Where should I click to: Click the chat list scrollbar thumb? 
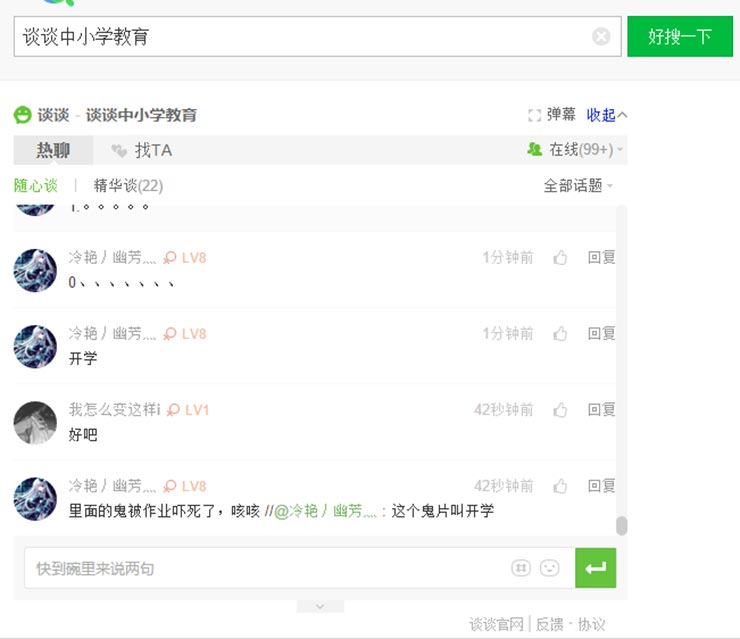coord(621,525)
